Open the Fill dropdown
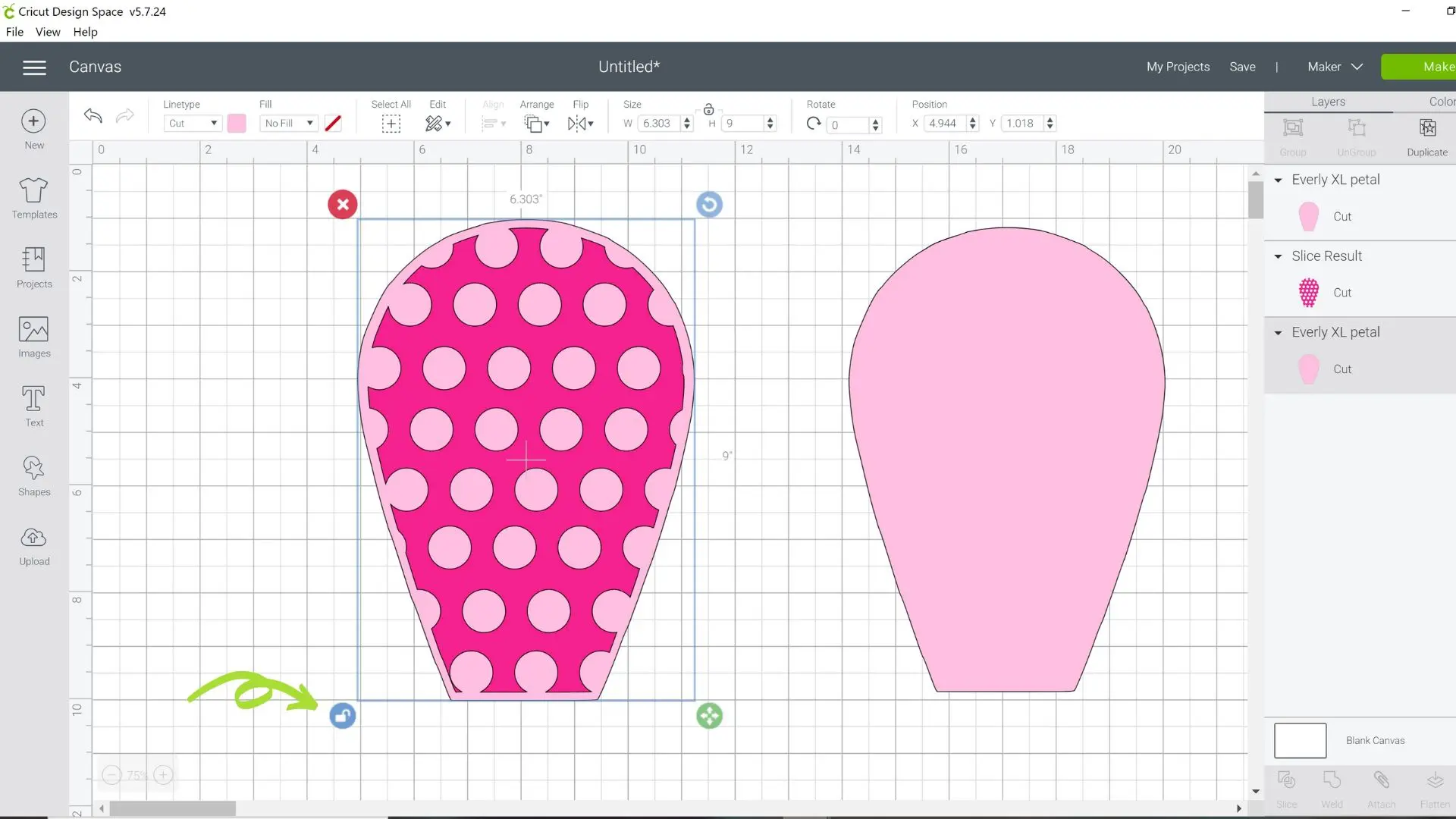1456x819 pixels. [x=288, y=123]
